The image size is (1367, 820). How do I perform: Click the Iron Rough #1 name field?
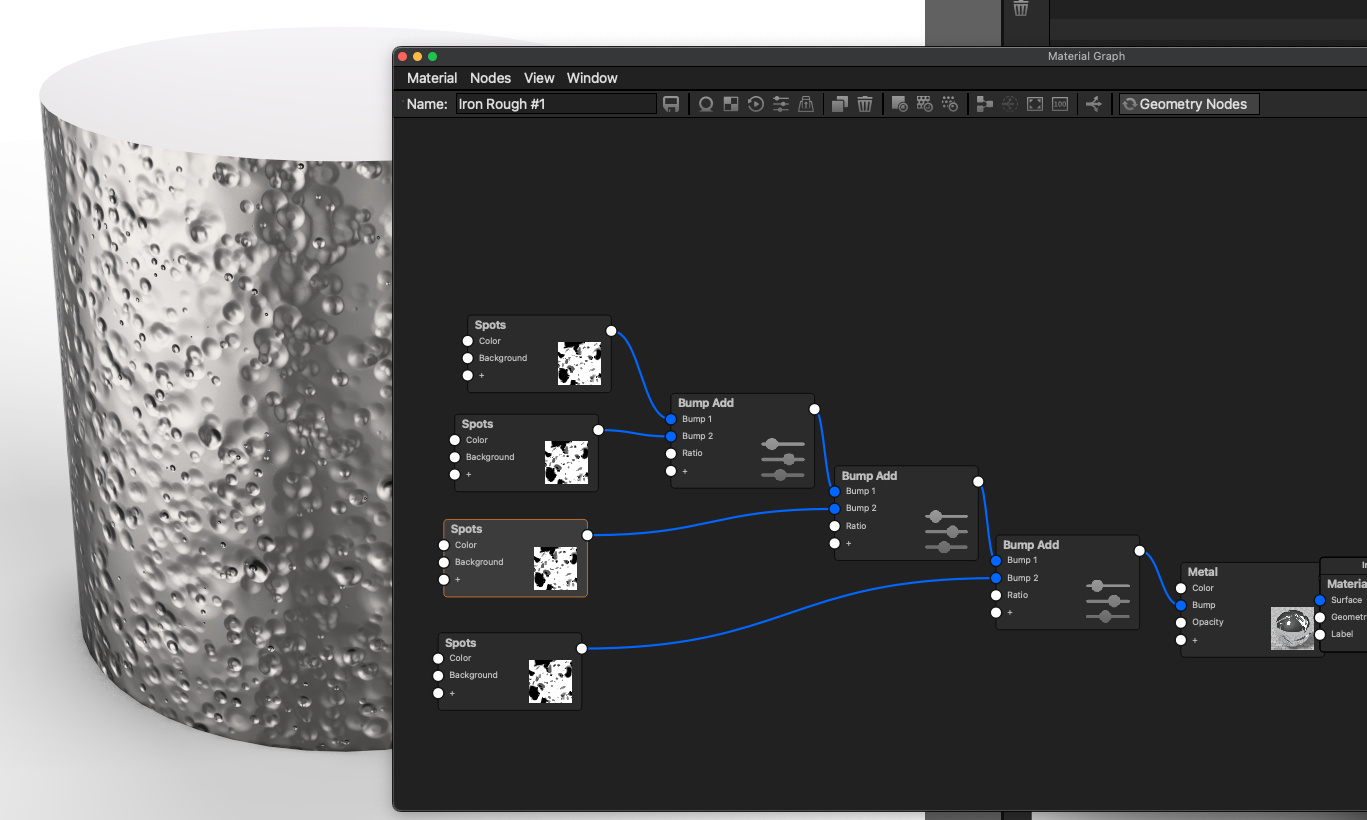(x=556, y=104)
